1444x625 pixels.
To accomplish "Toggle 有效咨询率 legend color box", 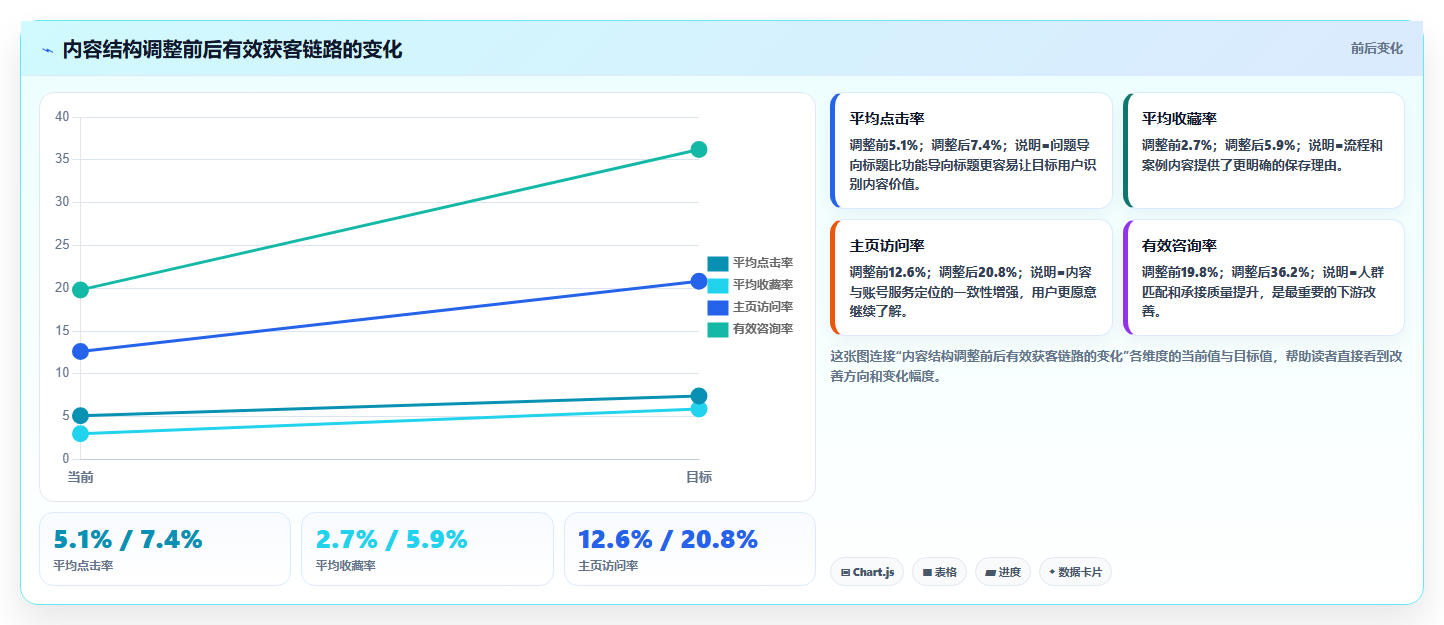I will coord(718,329).
